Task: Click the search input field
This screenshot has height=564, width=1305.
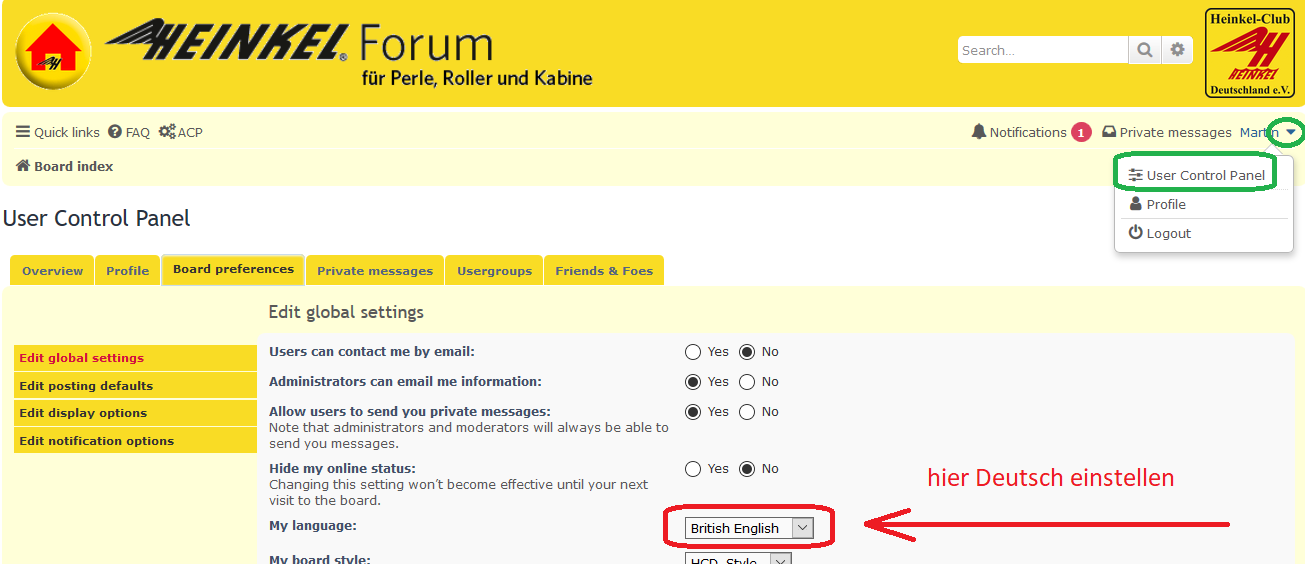Action: [x=1043, y=50]
